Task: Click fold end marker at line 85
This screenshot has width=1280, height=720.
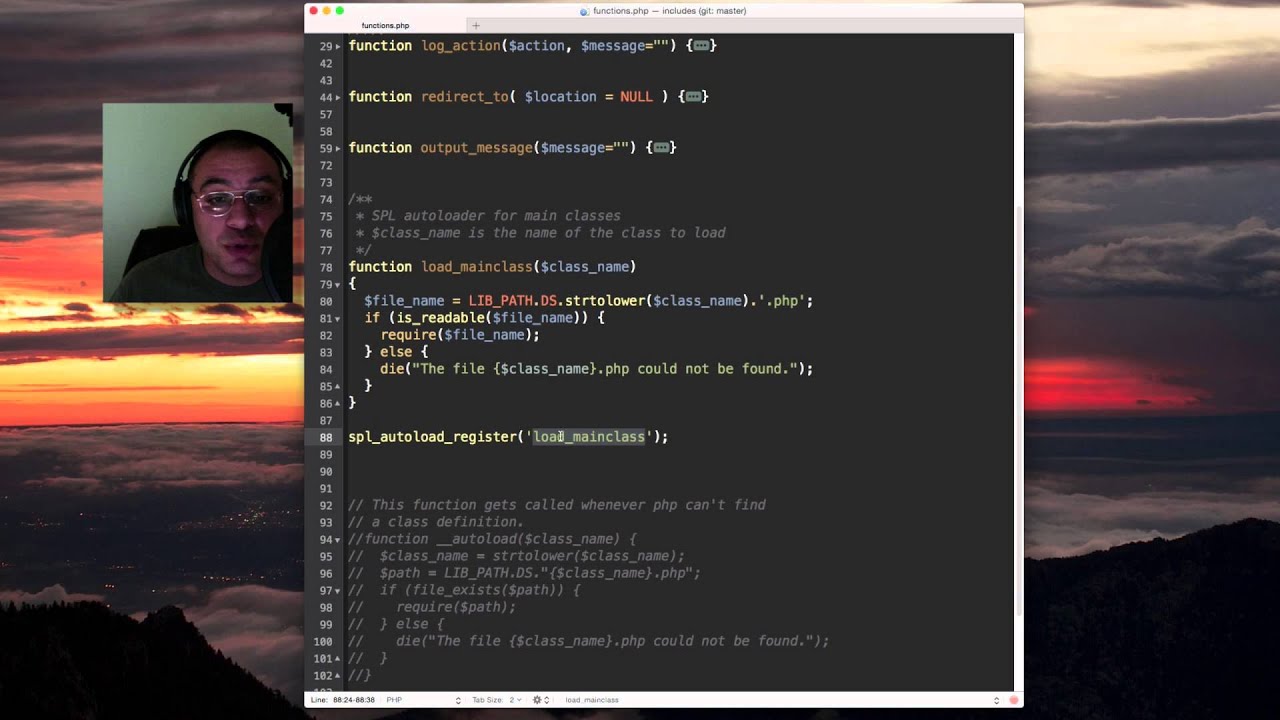Action: (x=339, y=386)
